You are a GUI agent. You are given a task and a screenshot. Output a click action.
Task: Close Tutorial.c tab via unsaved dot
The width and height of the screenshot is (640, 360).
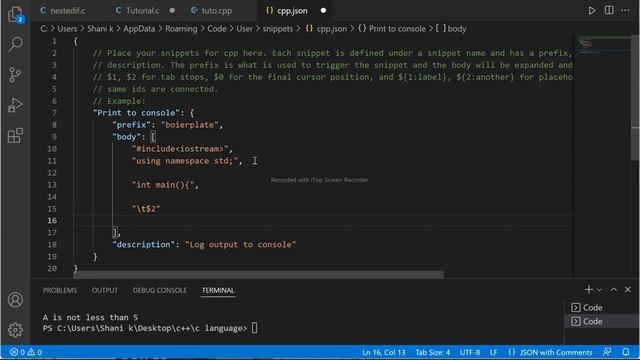pyautogui.click(x=172, y=11)
